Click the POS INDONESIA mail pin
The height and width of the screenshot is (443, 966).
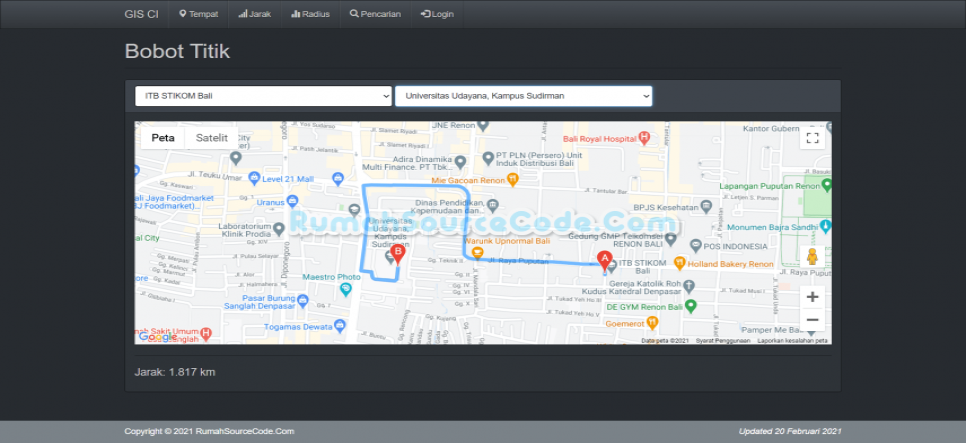click(x=696, y=246)
